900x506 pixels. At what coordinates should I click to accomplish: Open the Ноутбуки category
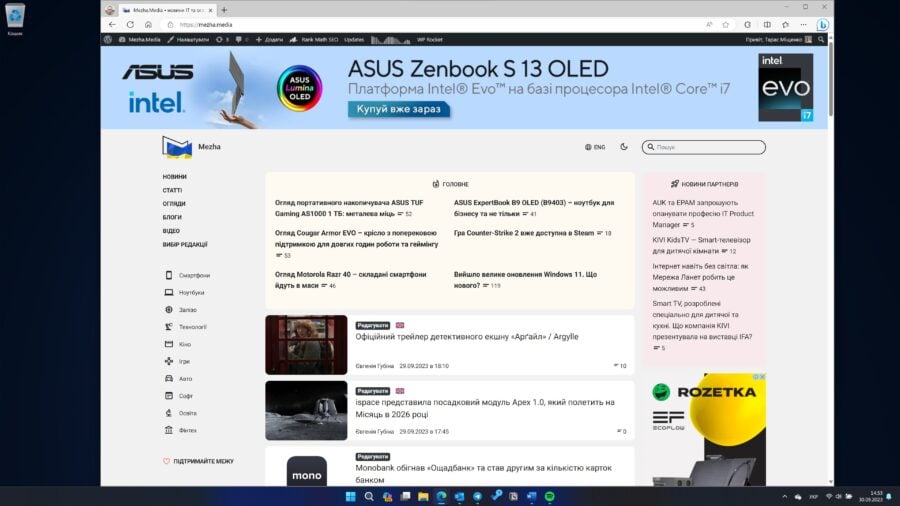pyautogui.click(x=185, y=293)
